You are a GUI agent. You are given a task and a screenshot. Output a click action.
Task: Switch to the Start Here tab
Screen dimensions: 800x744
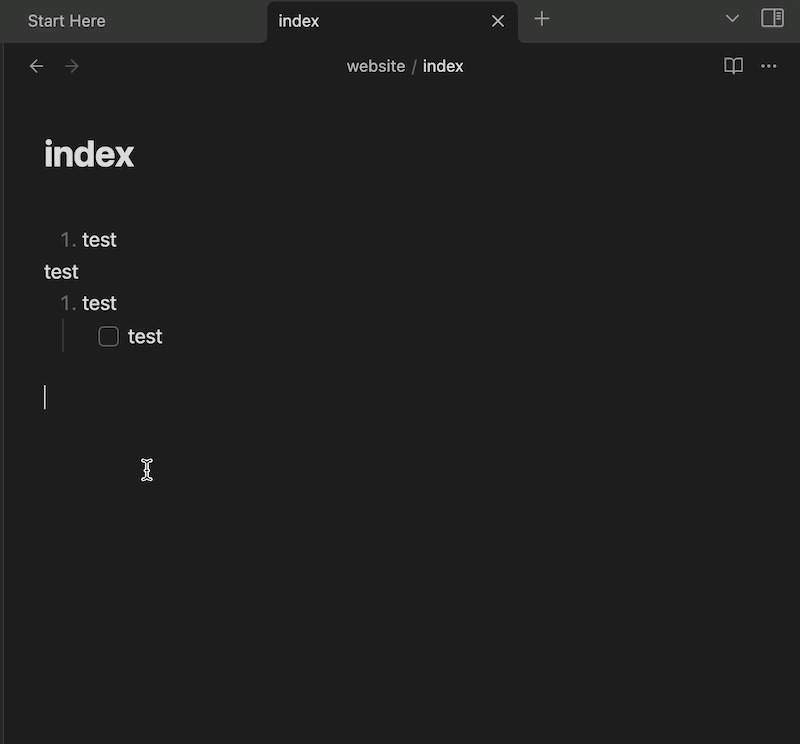coord(67,21)
